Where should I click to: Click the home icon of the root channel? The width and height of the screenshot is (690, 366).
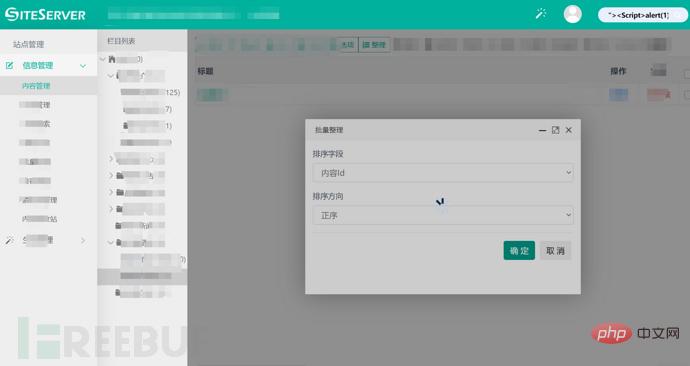pos(112,59)
